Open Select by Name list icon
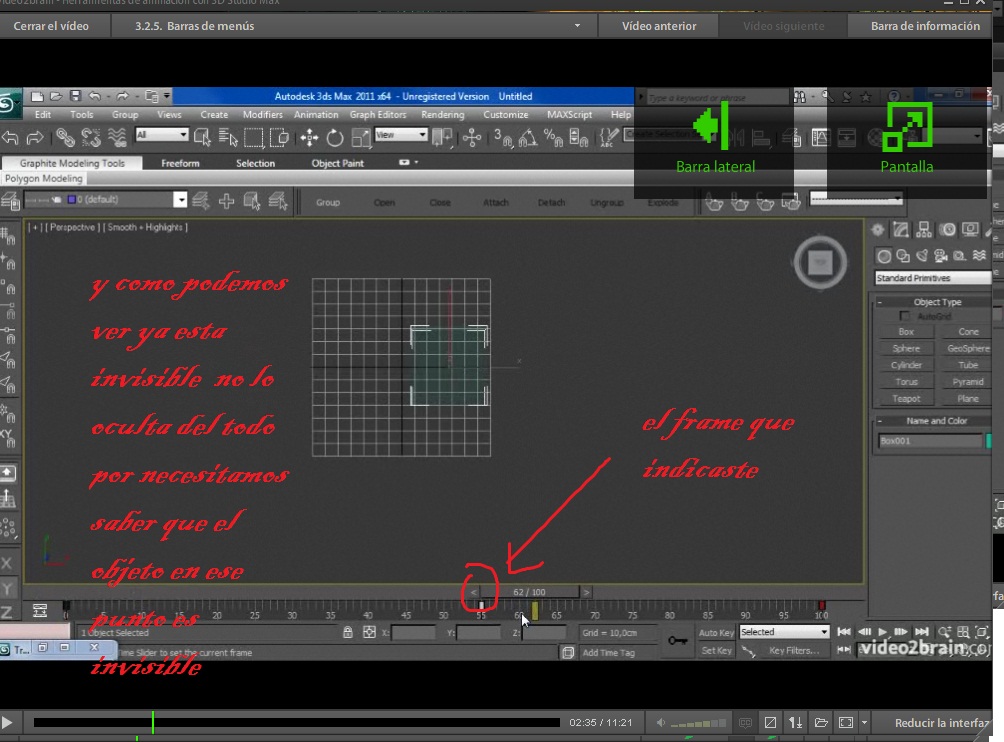 pos(227,137)
